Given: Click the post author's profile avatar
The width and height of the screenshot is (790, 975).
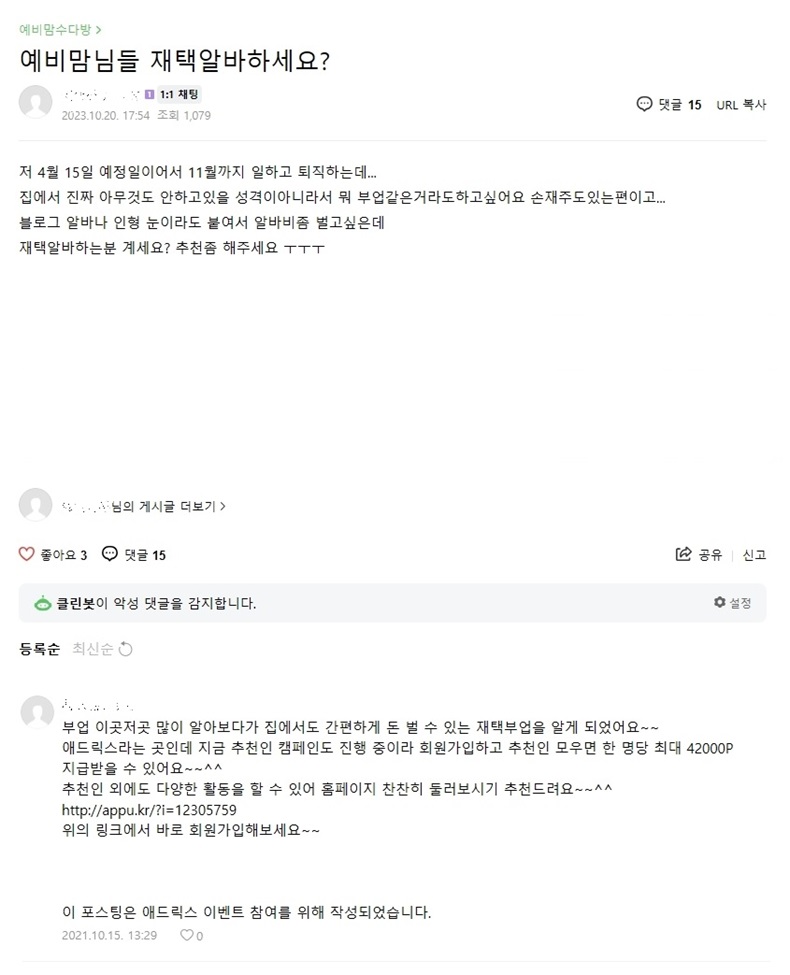Looking at the screenshot, I should click(36, 103).
